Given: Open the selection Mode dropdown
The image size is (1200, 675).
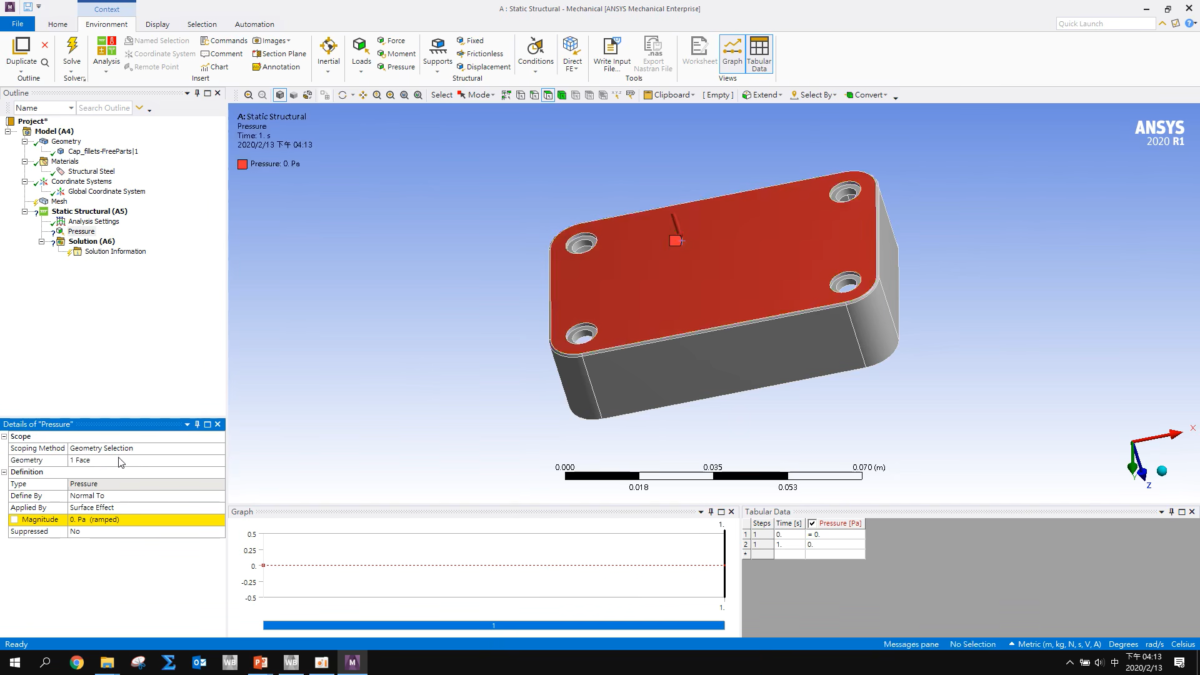Looking at the screenshot, I should (475, 95).
